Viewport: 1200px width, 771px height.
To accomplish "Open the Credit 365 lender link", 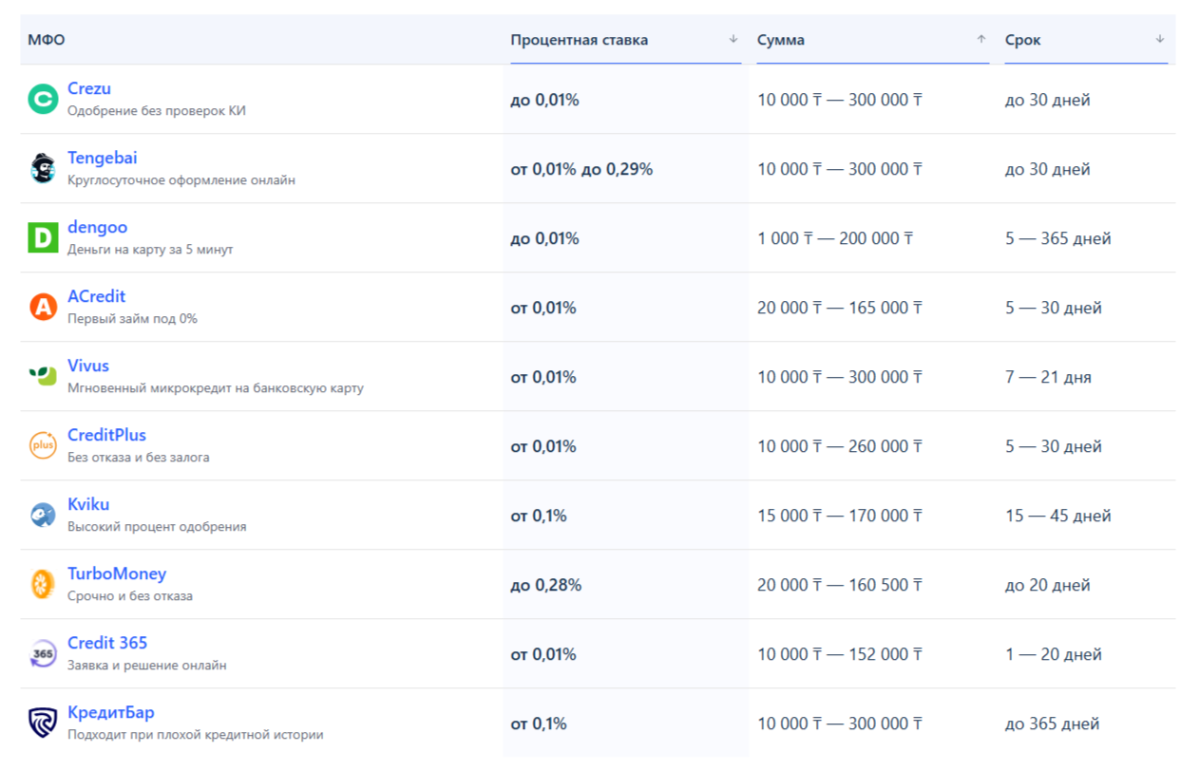I will [107, 643].
